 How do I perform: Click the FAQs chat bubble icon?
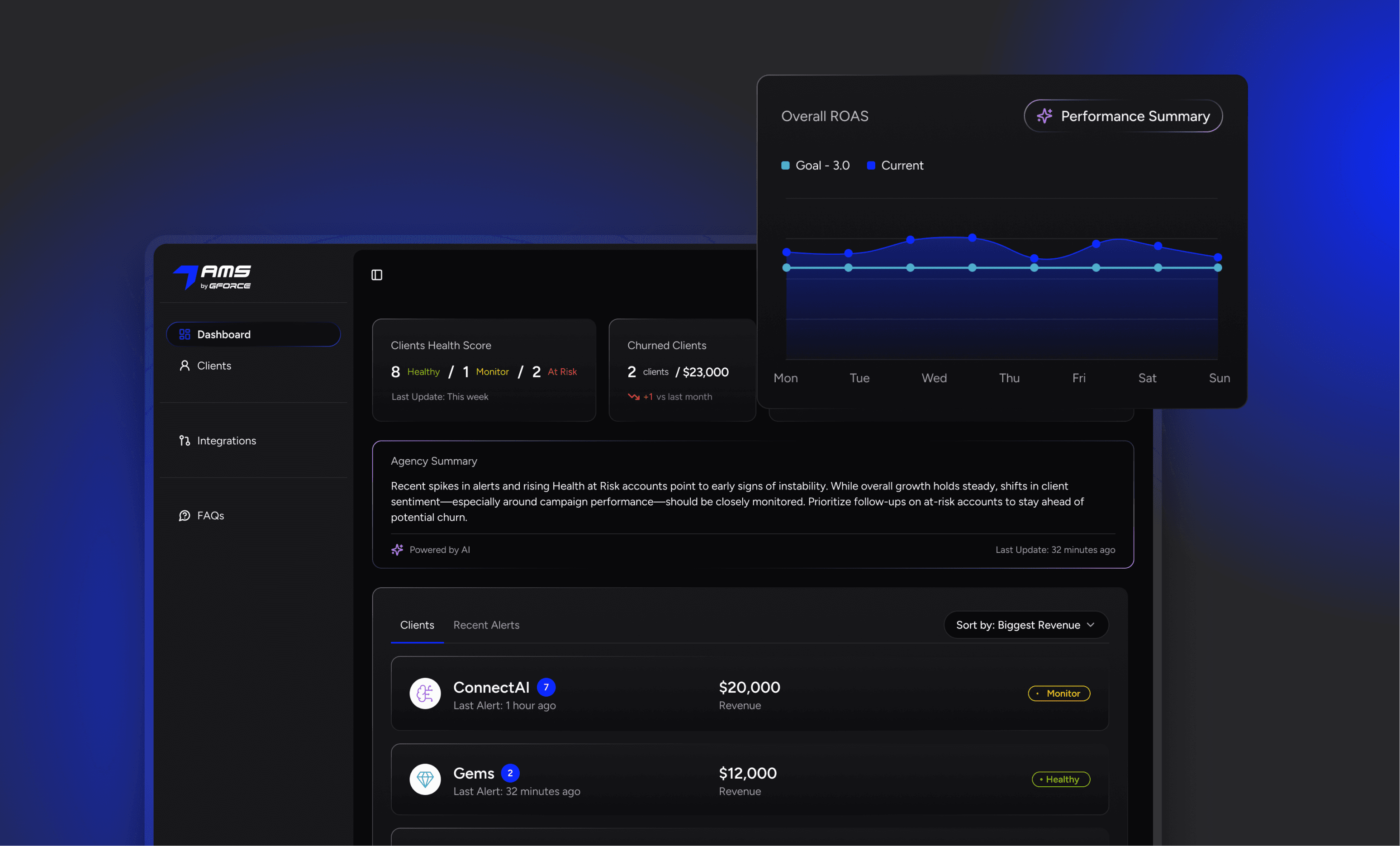(185, 515)
